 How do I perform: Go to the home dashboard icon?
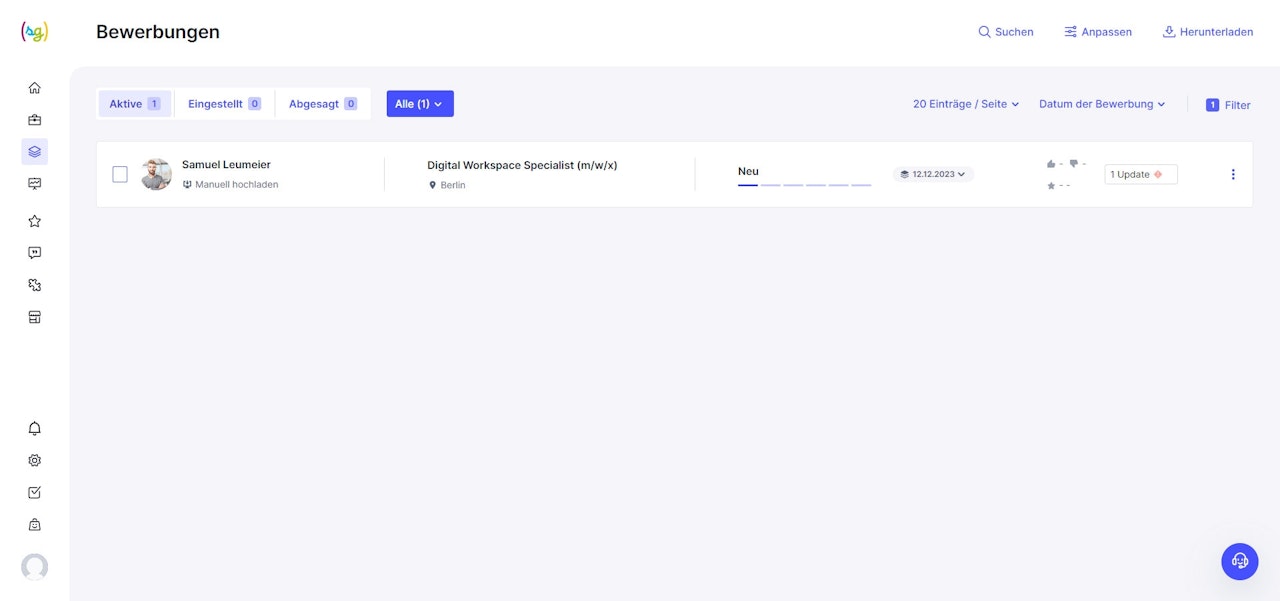pyautogui.click(x=35, y=88)
